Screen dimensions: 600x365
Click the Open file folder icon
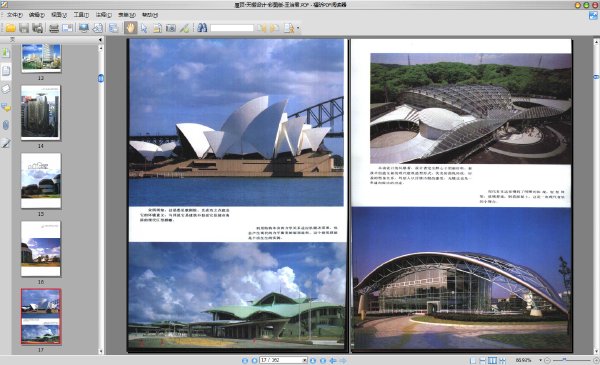(x=10, y=28)
